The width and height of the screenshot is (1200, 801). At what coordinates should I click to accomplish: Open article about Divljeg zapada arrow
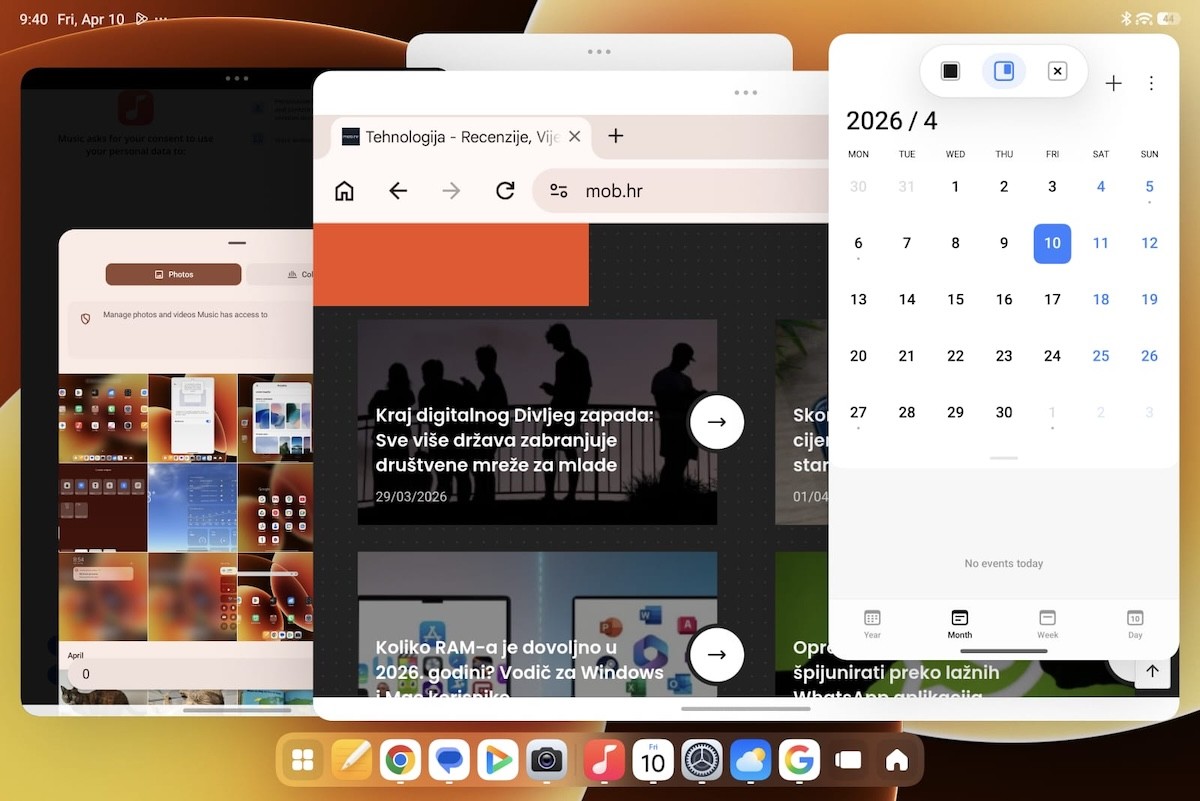point(716,422)
